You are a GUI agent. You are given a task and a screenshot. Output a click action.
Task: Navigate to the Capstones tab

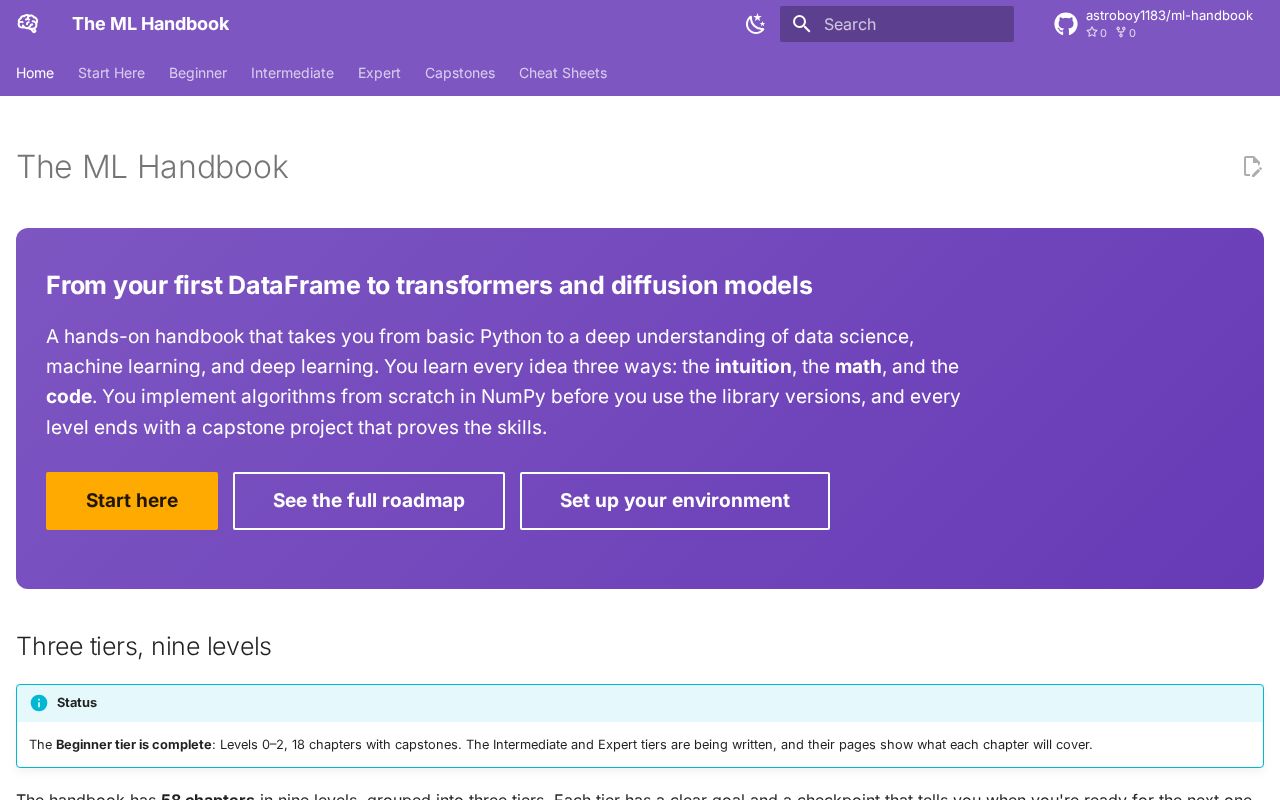coord(460,73)
